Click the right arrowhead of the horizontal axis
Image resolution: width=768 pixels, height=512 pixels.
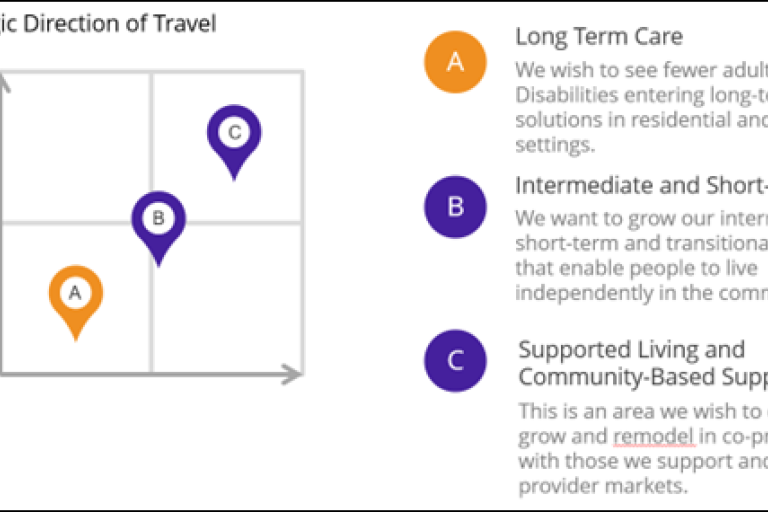(292, 375)
